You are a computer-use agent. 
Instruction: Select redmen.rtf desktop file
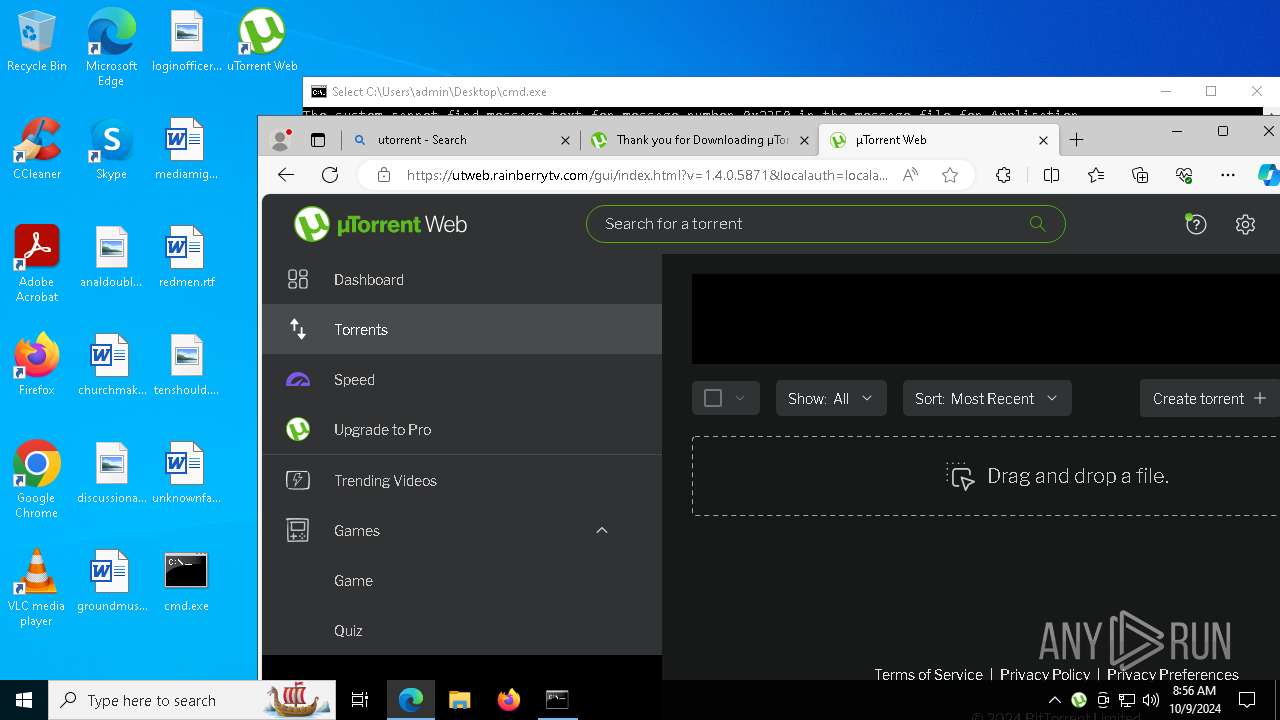click(x=186, y=256)
